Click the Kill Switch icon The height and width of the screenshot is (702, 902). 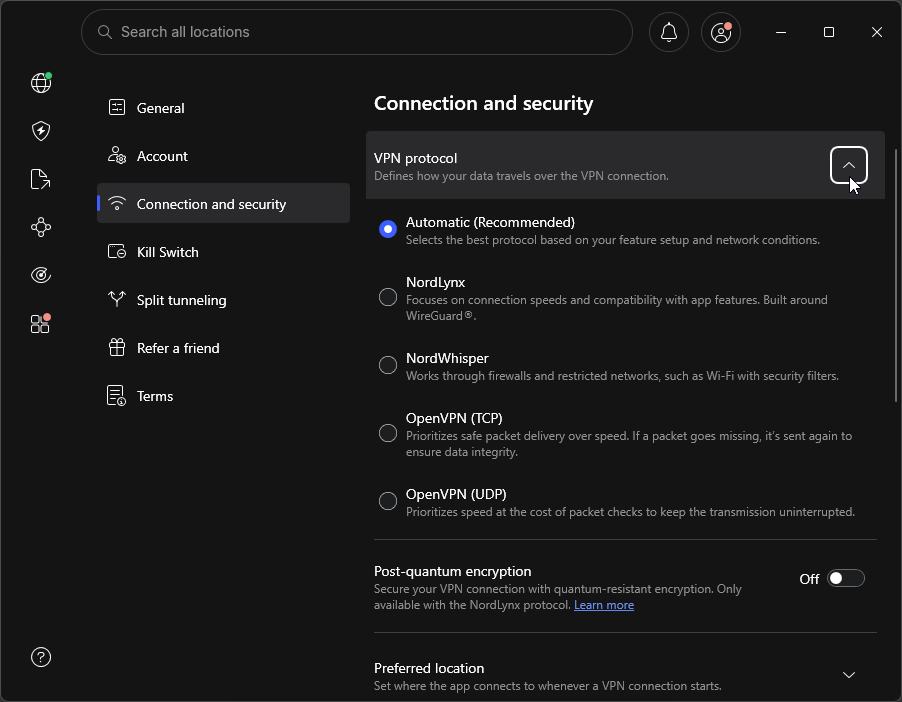coord(117,251)
